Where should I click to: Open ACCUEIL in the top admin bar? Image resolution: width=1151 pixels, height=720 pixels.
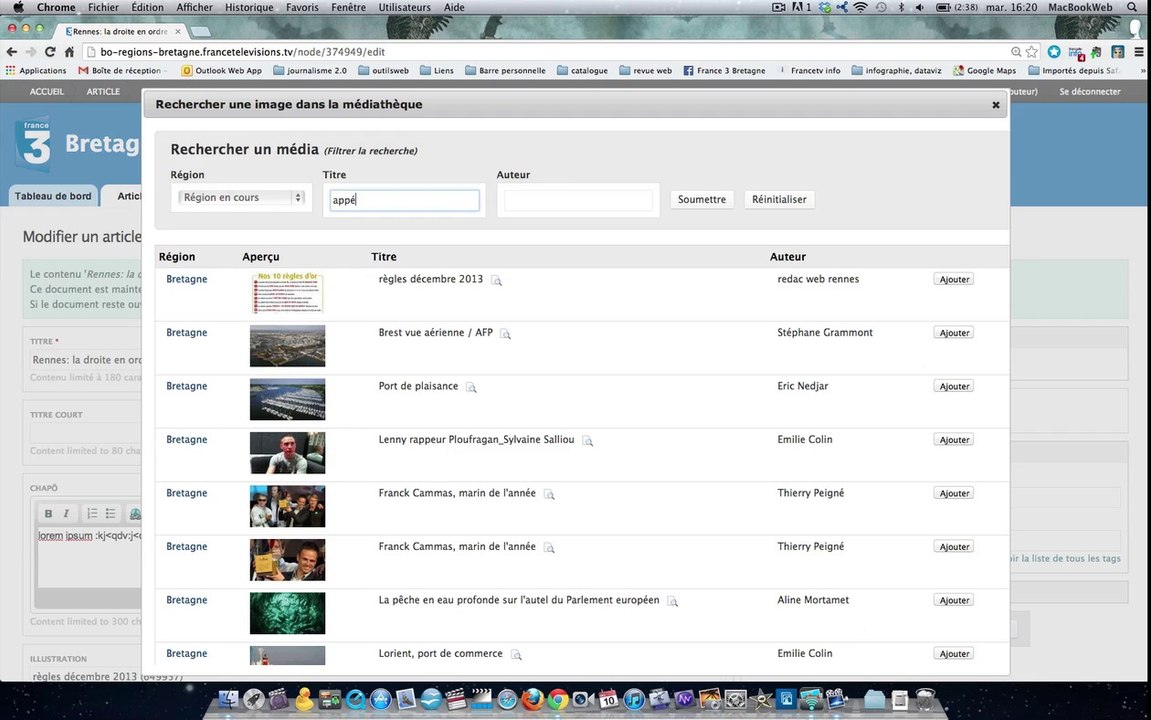tap(47, 92)
